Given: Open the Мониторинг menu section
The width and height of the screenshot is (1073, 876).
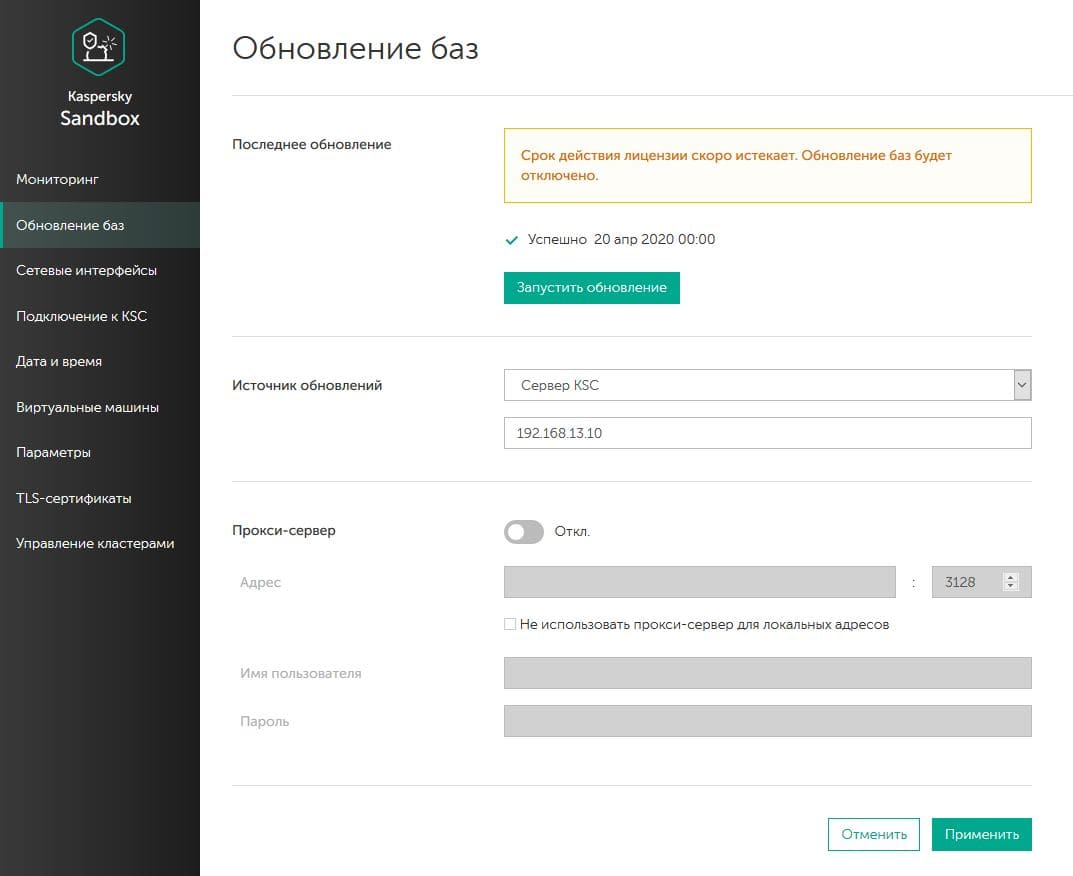Looking at the screenshot, I should [x=57, y=179].
